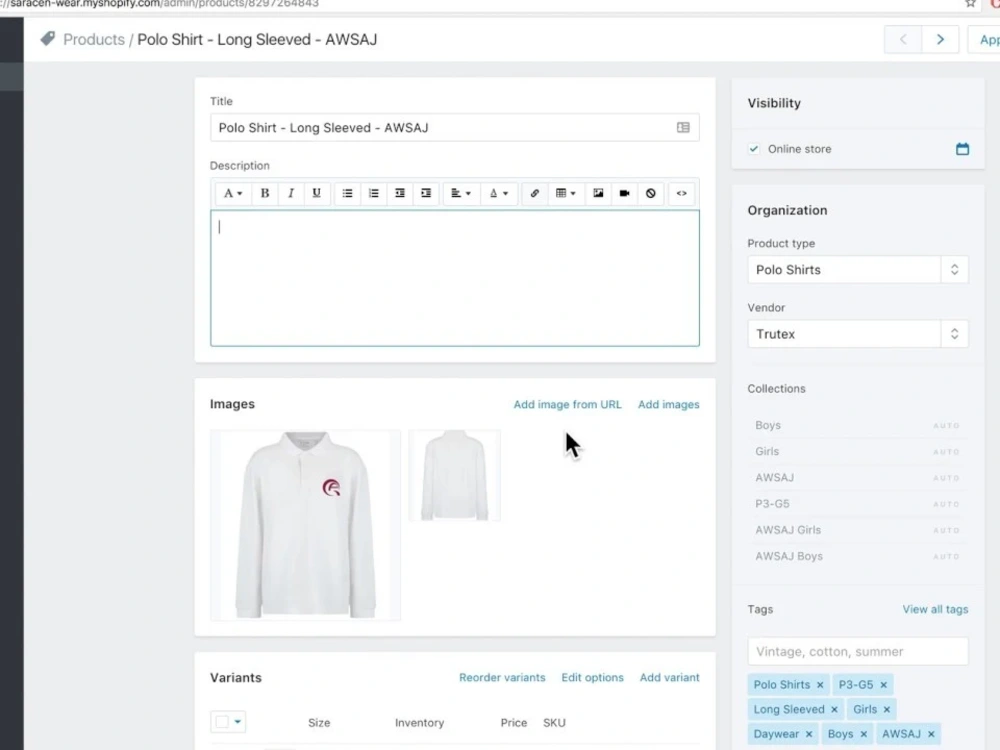Click Add image from URL
The width and height of the screenshot is (1000, 750).
567,404
